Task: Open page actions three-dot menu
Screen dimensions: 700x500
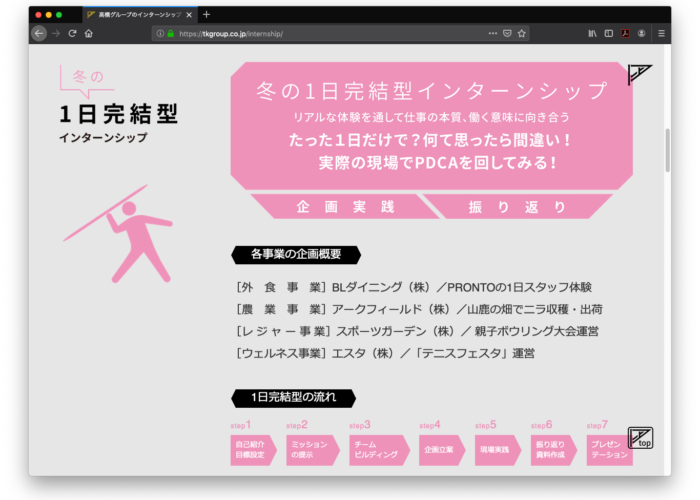Action: click(x=492, y=33)
